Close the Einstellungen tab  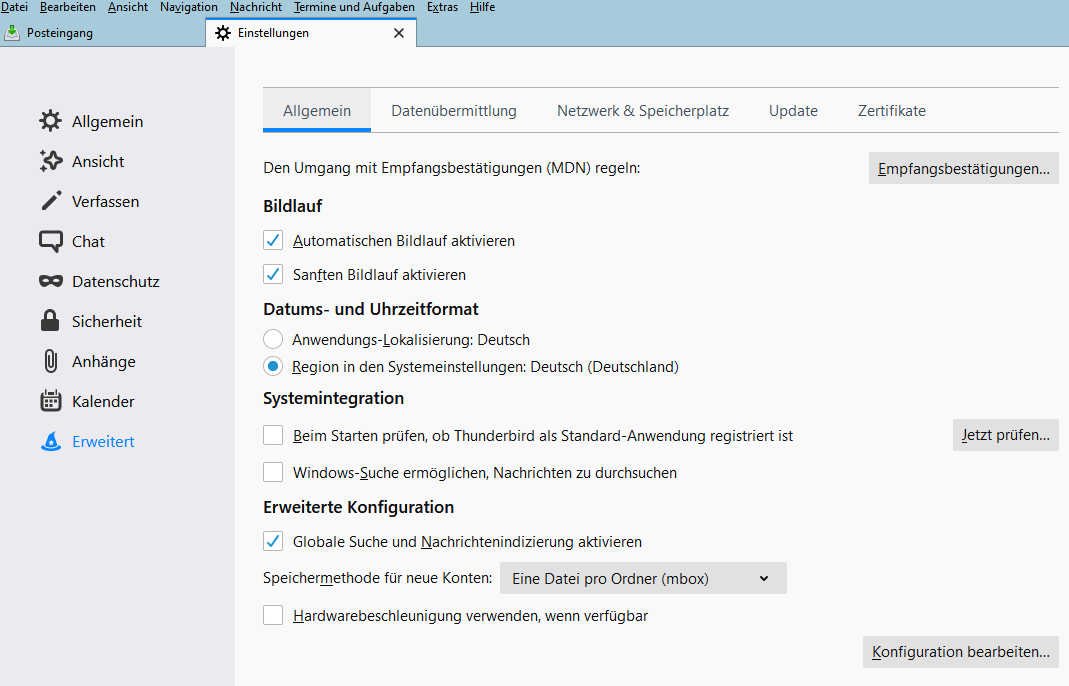point(399,33)
